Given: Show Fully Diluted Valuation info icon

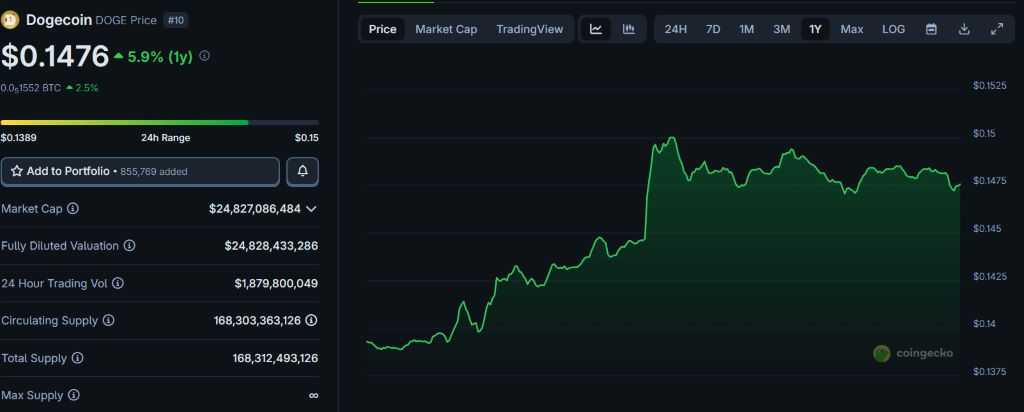Looking at the screenshot, I should coord(129,246).
